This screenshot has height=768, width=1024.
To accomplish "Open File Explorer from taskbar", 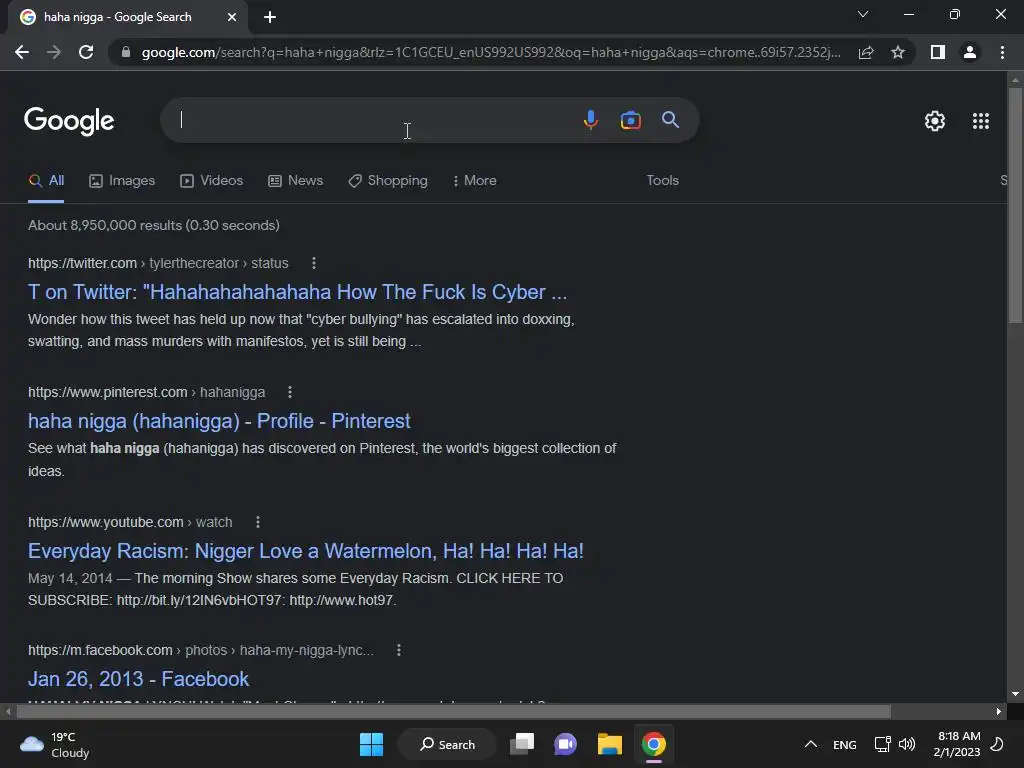I will [609, 744].
